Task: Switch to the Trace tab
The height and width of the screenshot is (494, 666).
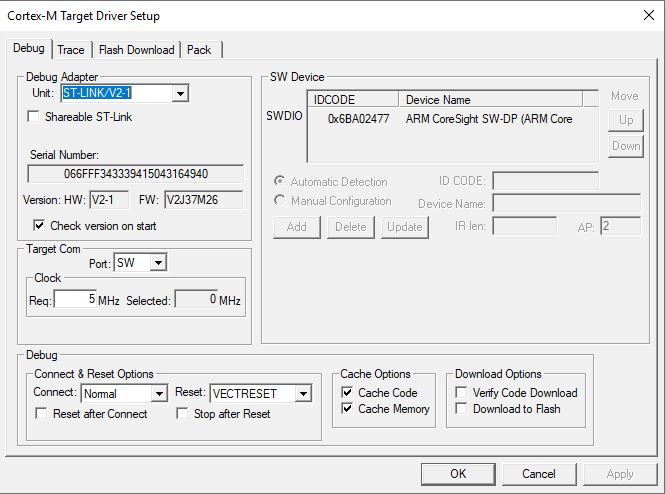Action: coord(71,50)
